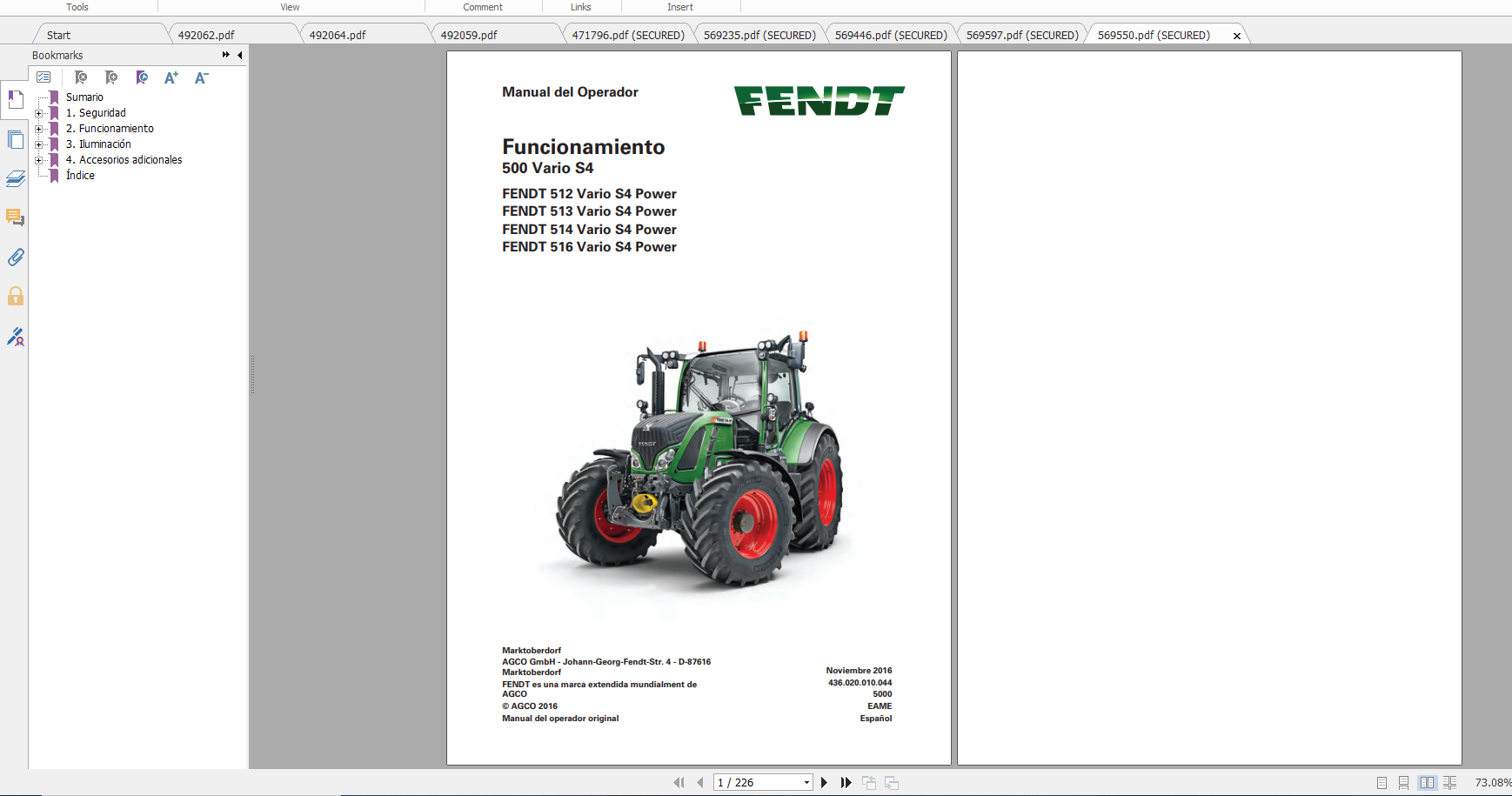Open the Attachments paperclip panel
This screenshot has width=1512, height=796.
click(15, 258)
